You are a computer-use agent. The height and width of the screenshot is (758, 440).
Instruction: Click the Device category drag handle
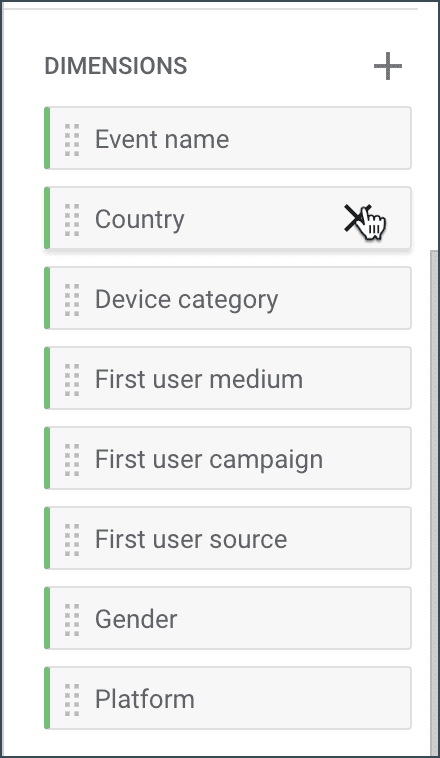(72, 300)
